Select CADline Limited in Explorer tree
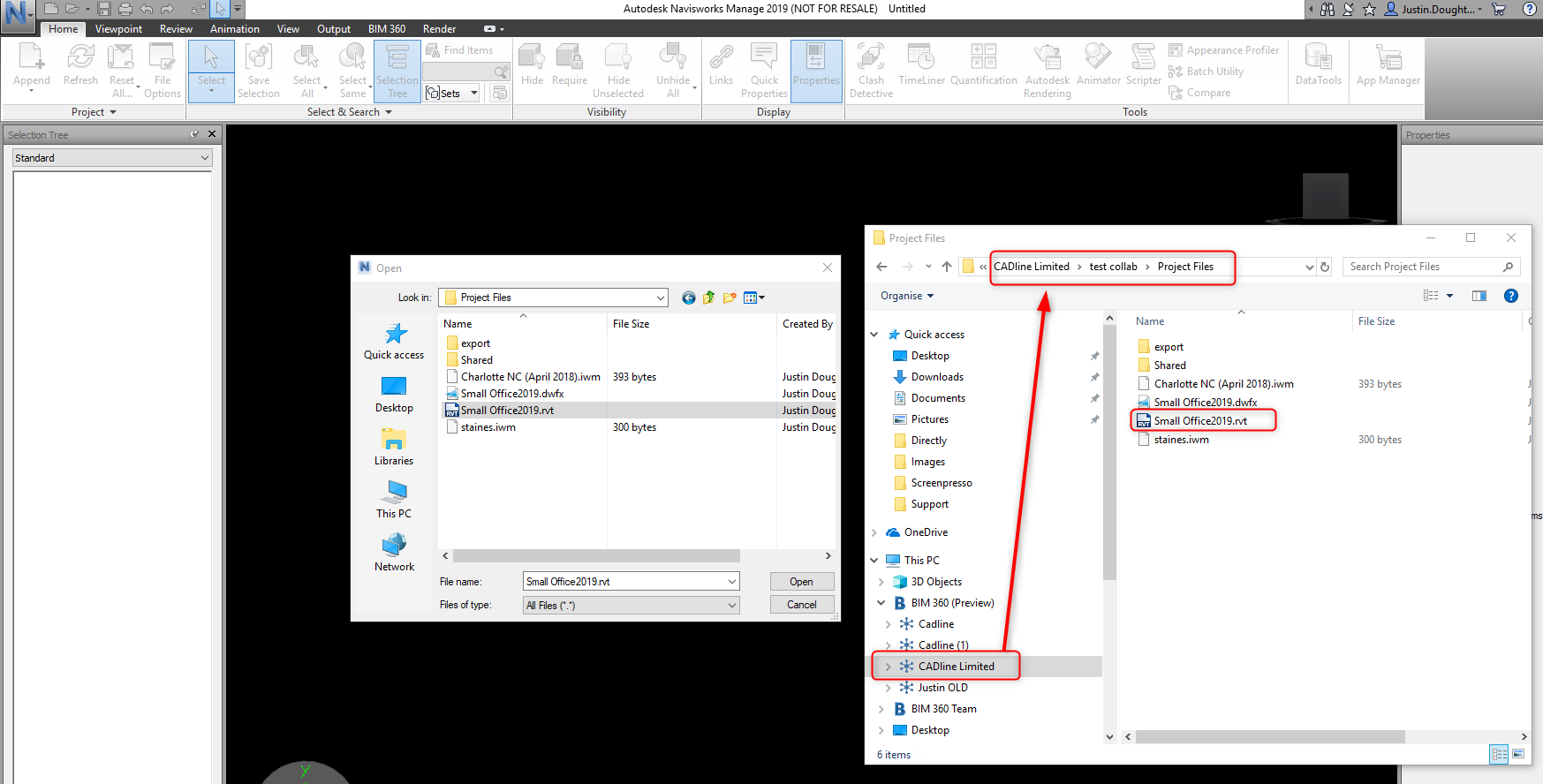This screenshot has width=1543, height=784. tap(956, 667)
